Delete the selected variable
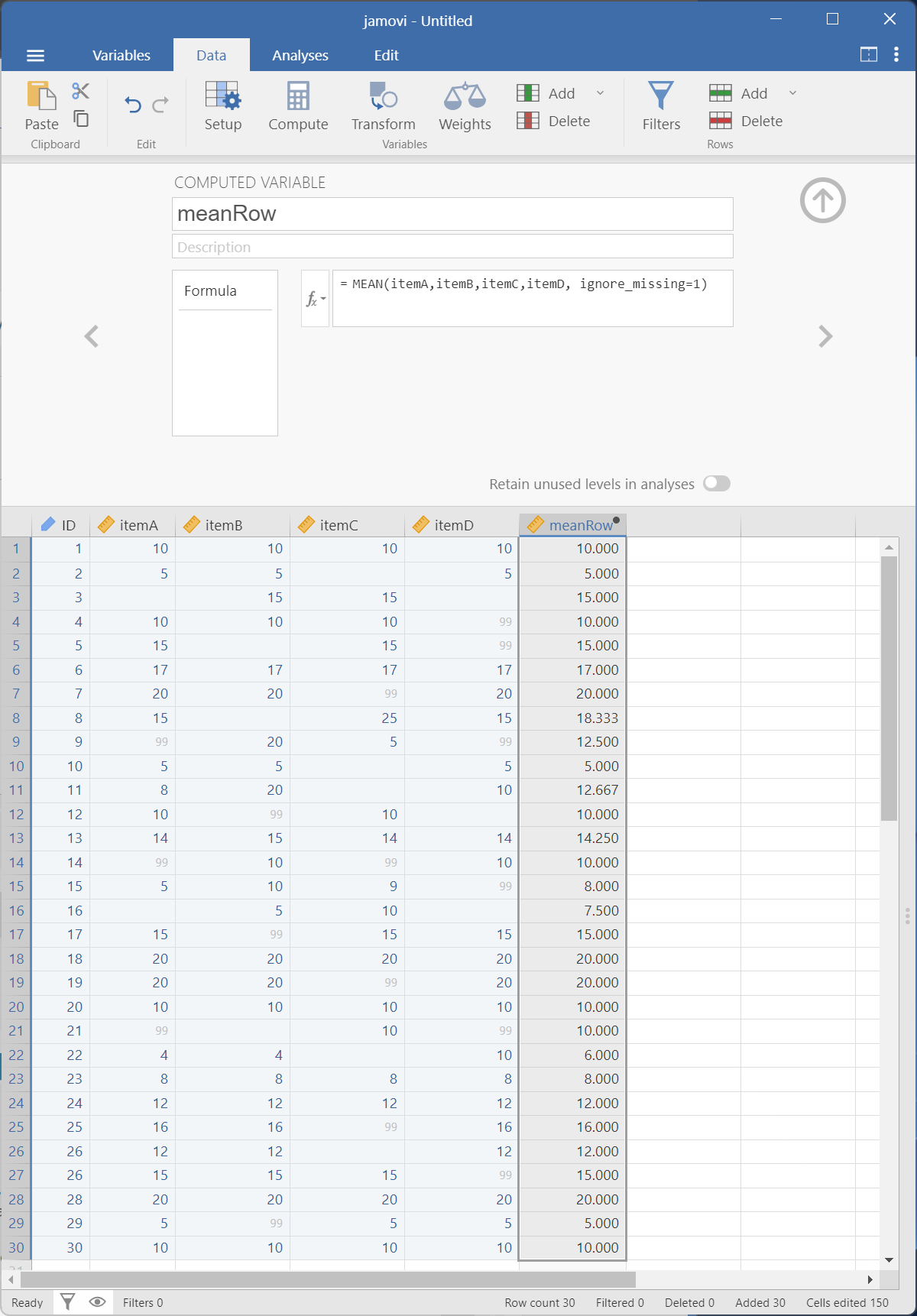This screenshot has width=917, height=1316. click(554, 121)
